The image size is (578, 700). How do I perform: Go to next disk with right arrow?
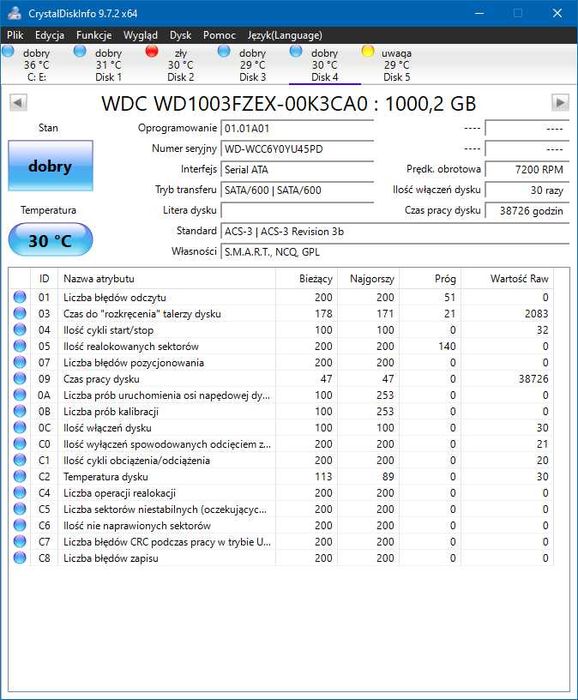[x=560, y=103]
